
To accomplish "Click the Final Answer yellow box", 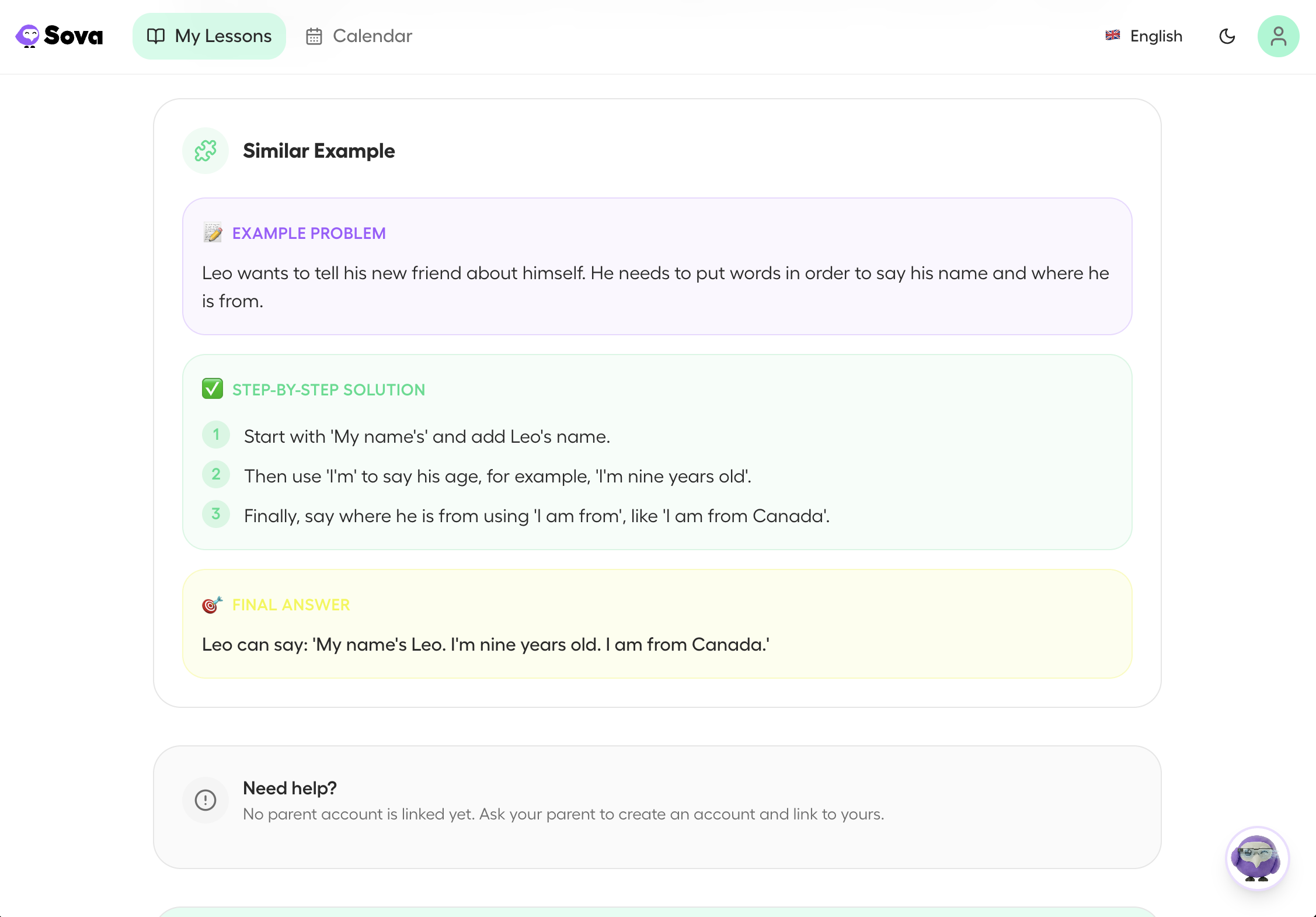I will pyautogui.click(x=657, y=624).
